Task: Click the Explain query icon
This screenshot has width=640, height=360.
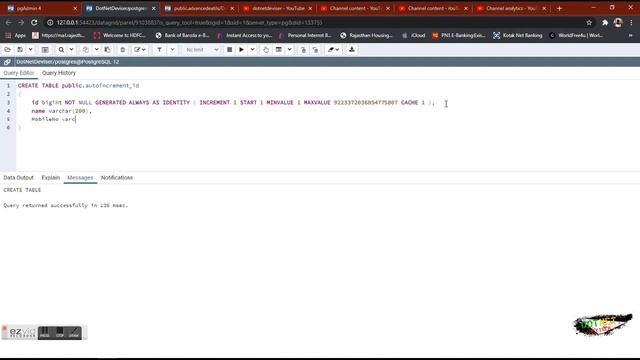Action: (x=266, y=49)
